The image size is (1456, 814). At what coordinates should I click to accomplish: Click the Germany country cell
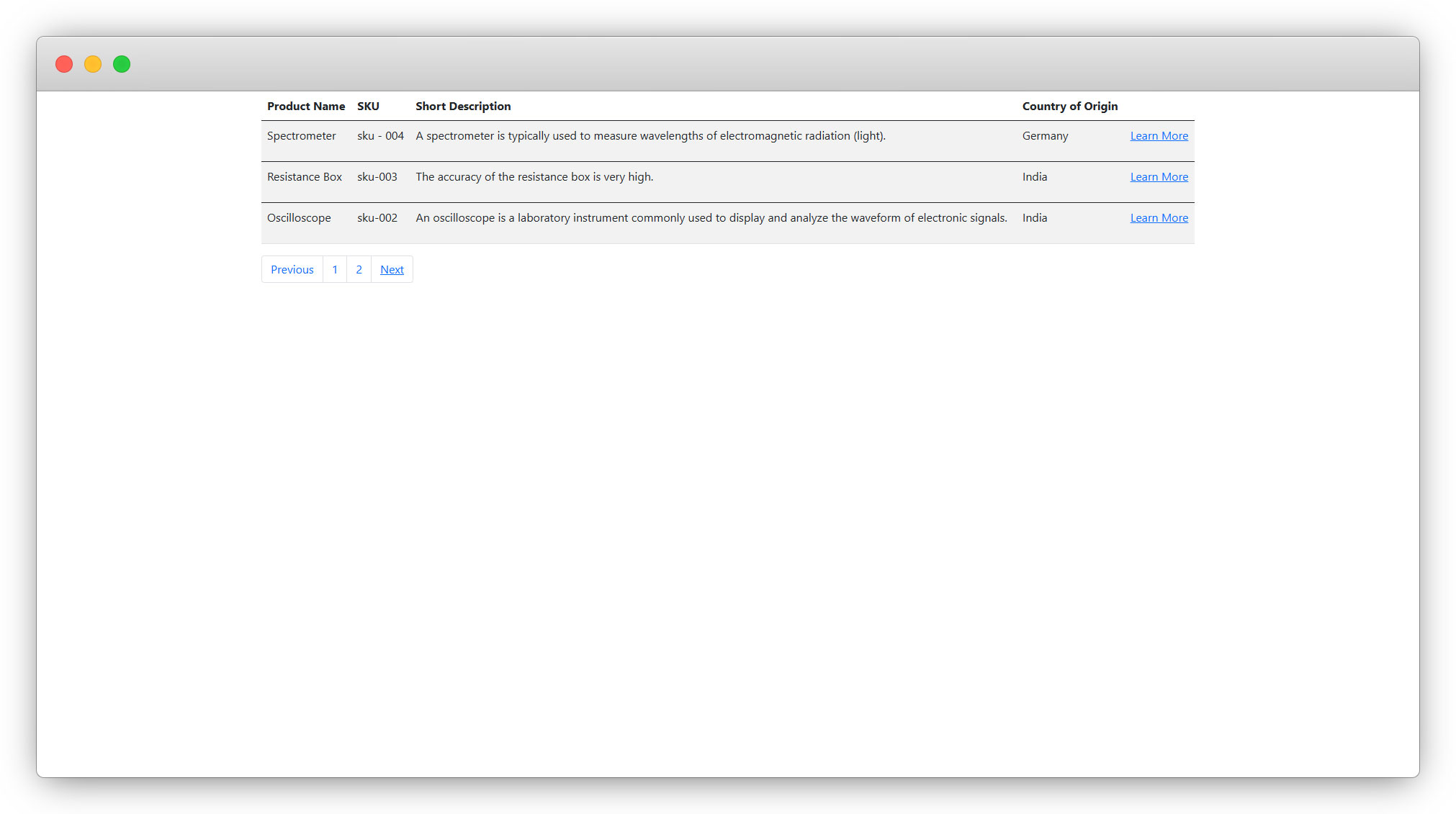pyautogui.click(x=1045, y=136)
